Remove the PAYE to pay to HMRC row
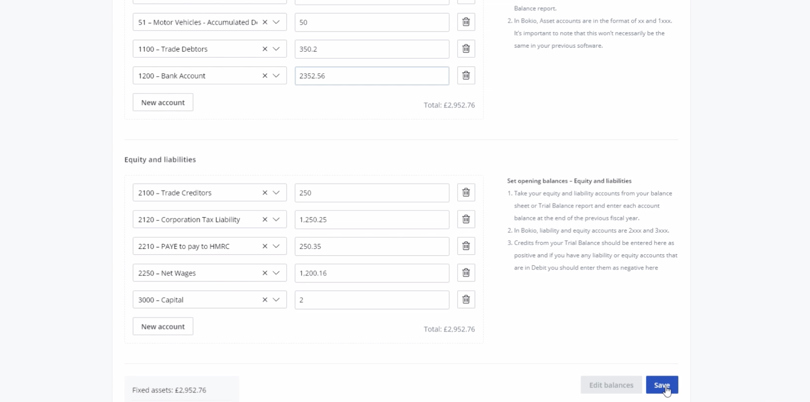 coord(465,246)
